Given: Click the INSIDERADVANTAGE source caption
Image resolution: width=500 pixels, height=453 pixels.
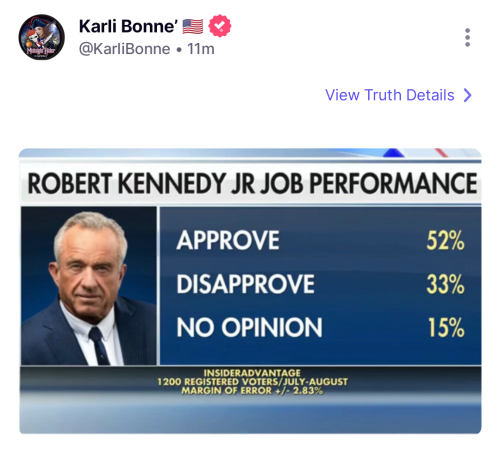Looking at the screenshot, I should 252,373.
